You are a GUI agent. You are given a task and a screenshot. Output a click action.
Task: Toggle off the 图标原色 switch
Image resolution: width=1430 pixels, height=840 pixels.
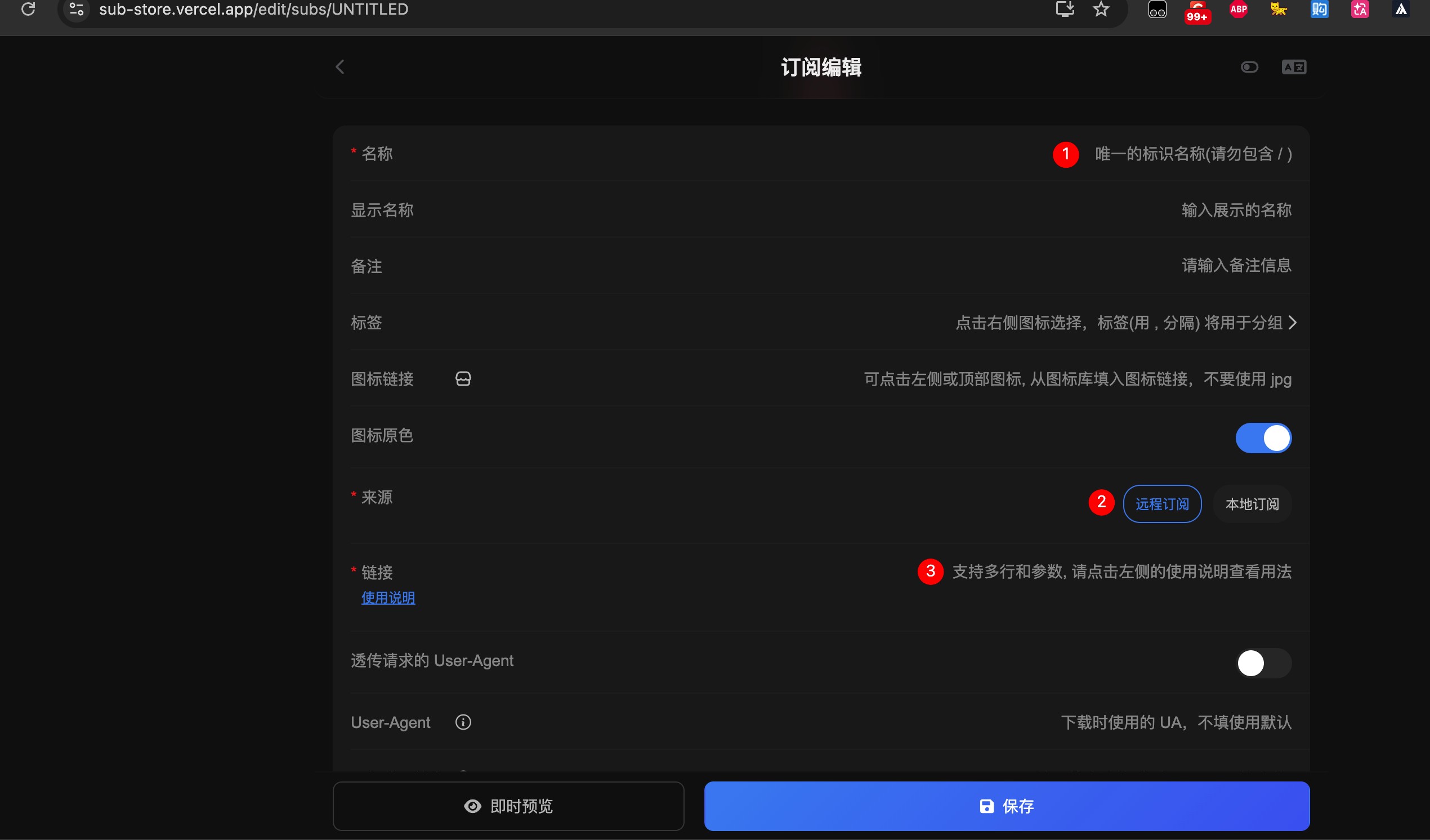(1264, 437)
